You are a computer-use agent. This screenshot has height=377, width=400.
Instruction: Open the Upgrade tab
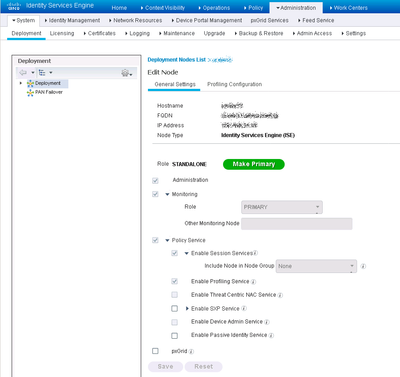click(214, 33)
